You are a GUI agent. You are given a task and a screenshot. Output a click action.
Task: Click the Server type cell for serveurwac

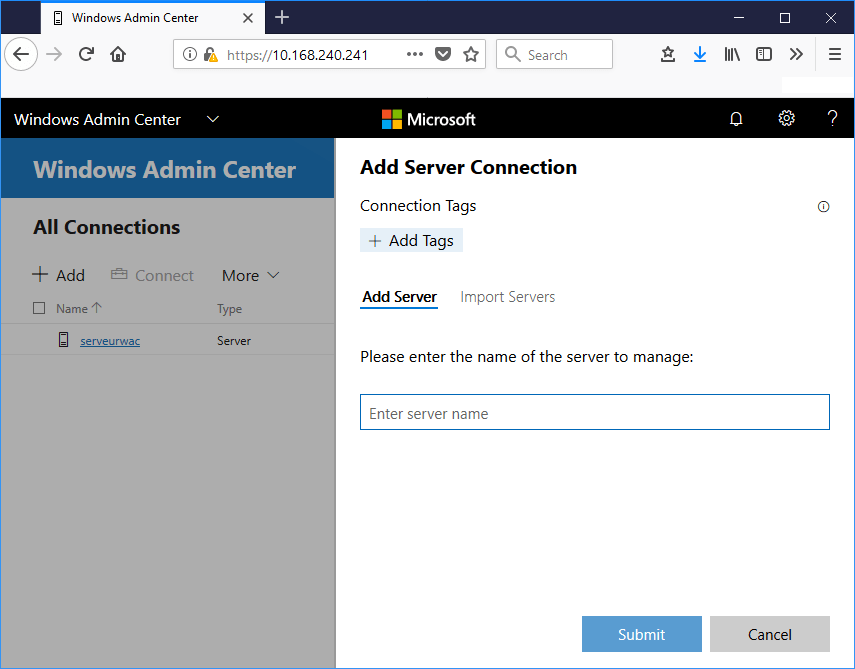(x=234, y=341)
